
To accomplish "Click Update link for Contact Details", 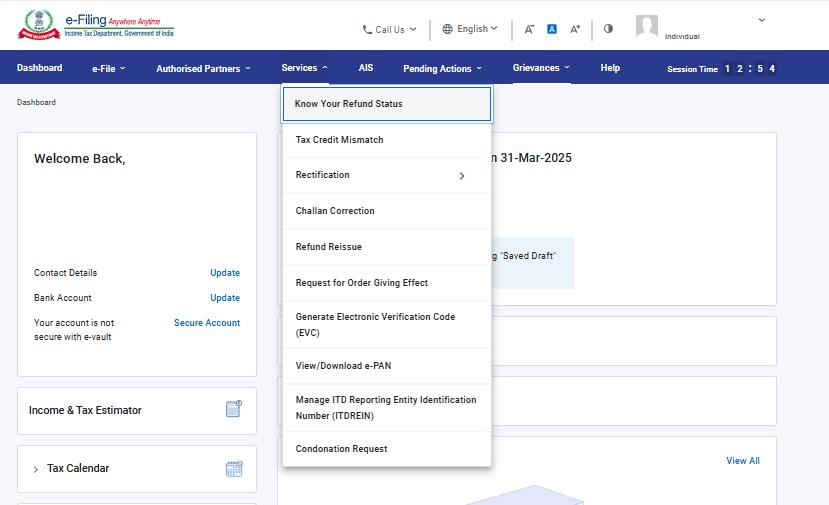I will (225, 273).
